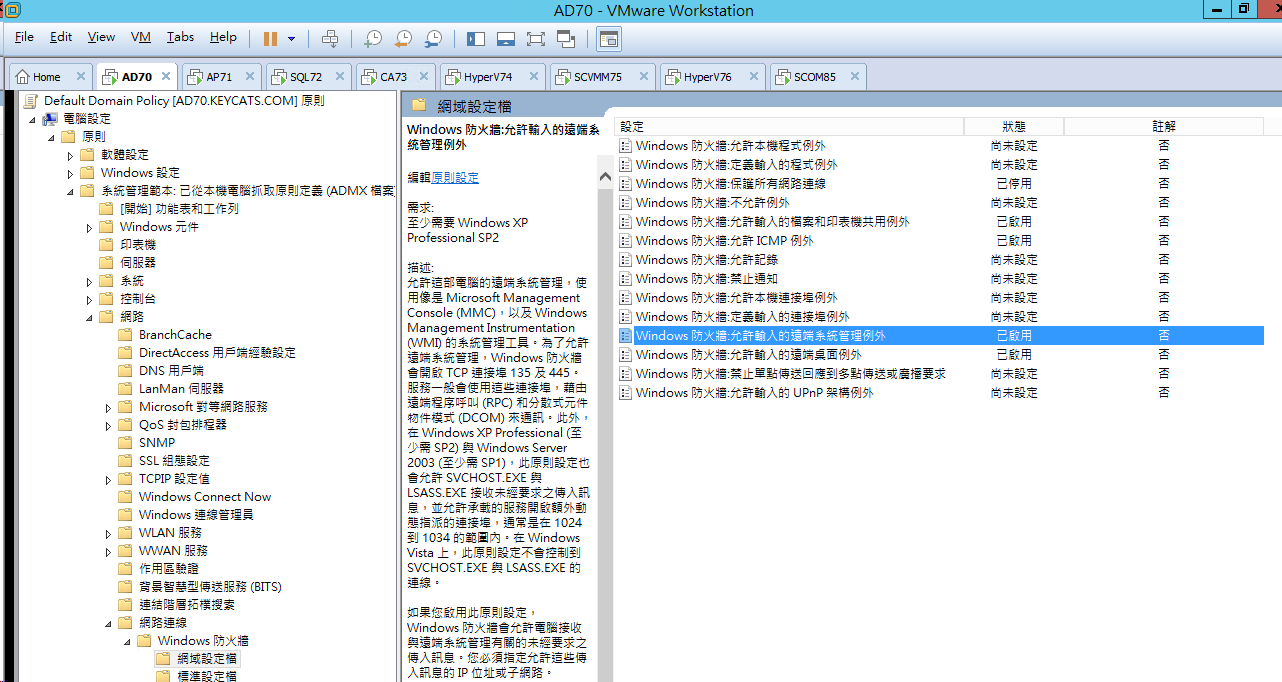Expand the QoS 封包排程器 node
1282x682 pixels.
point(108,425)
